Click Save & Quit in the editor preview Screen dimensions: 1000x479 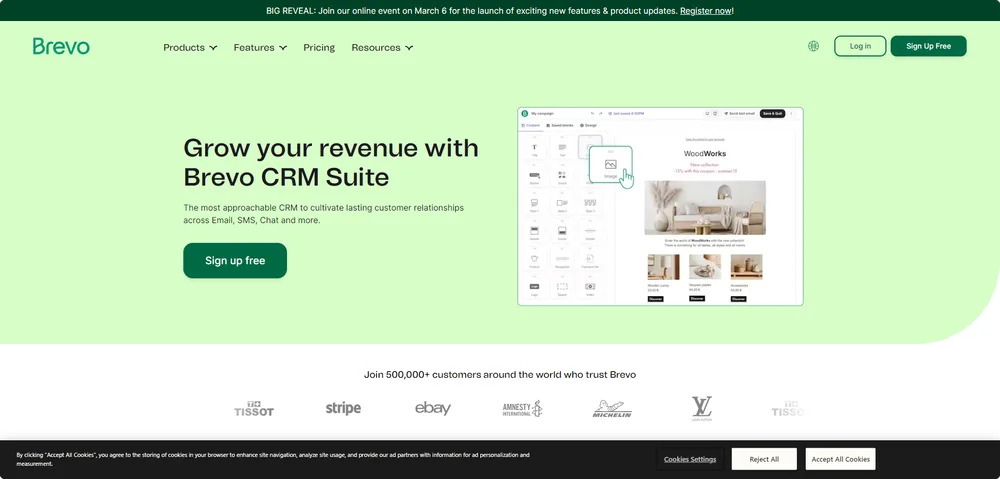[x=772, y=114]
